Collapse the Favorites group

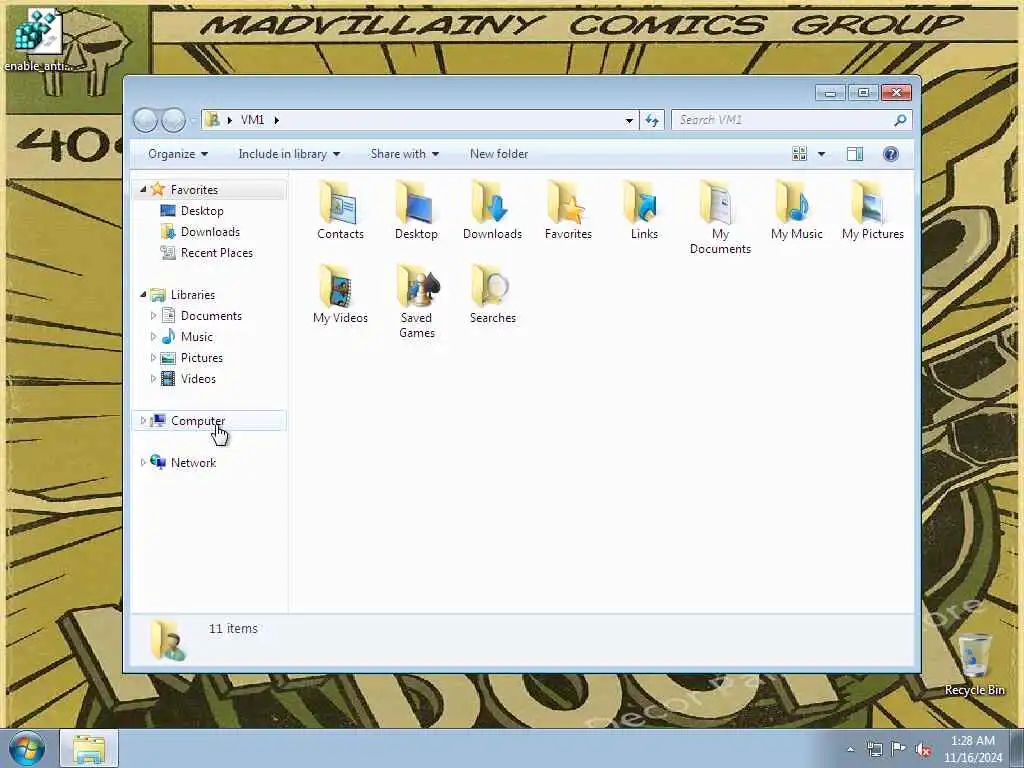pyautogui.click(x=143, y=189)
